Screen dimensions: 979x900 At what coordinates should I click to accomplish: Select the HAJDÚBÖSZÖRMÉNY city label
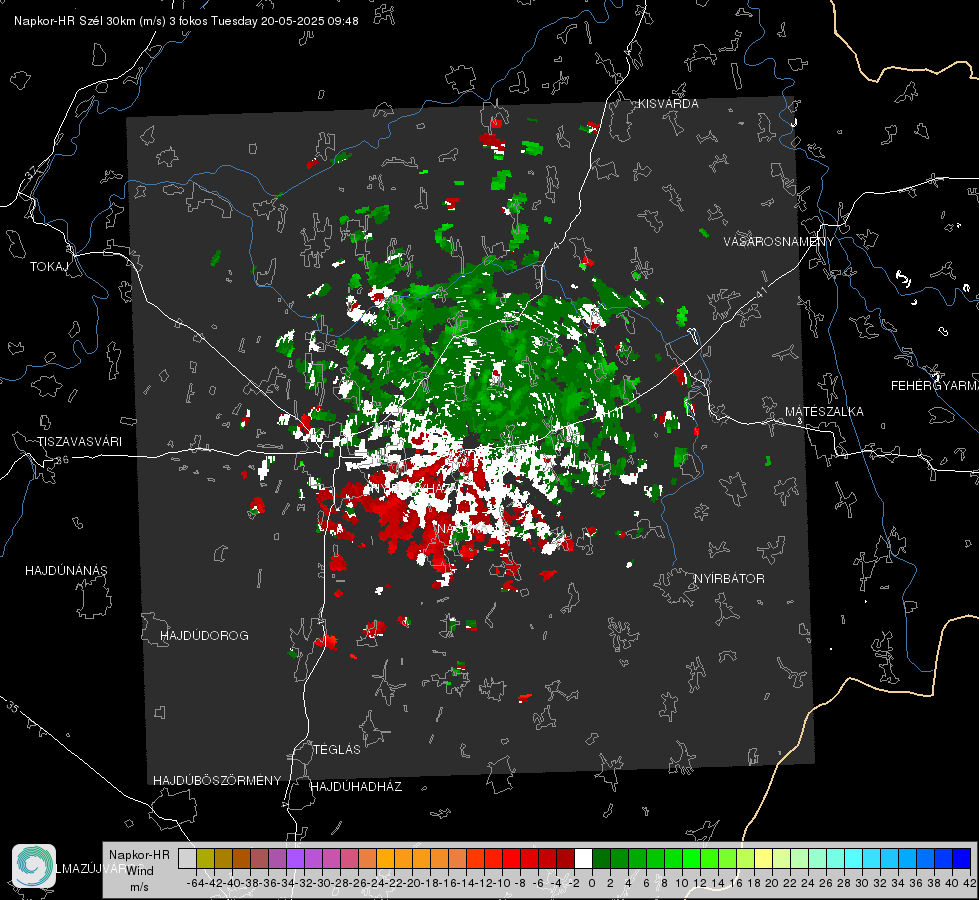click(x=217, y=781)
